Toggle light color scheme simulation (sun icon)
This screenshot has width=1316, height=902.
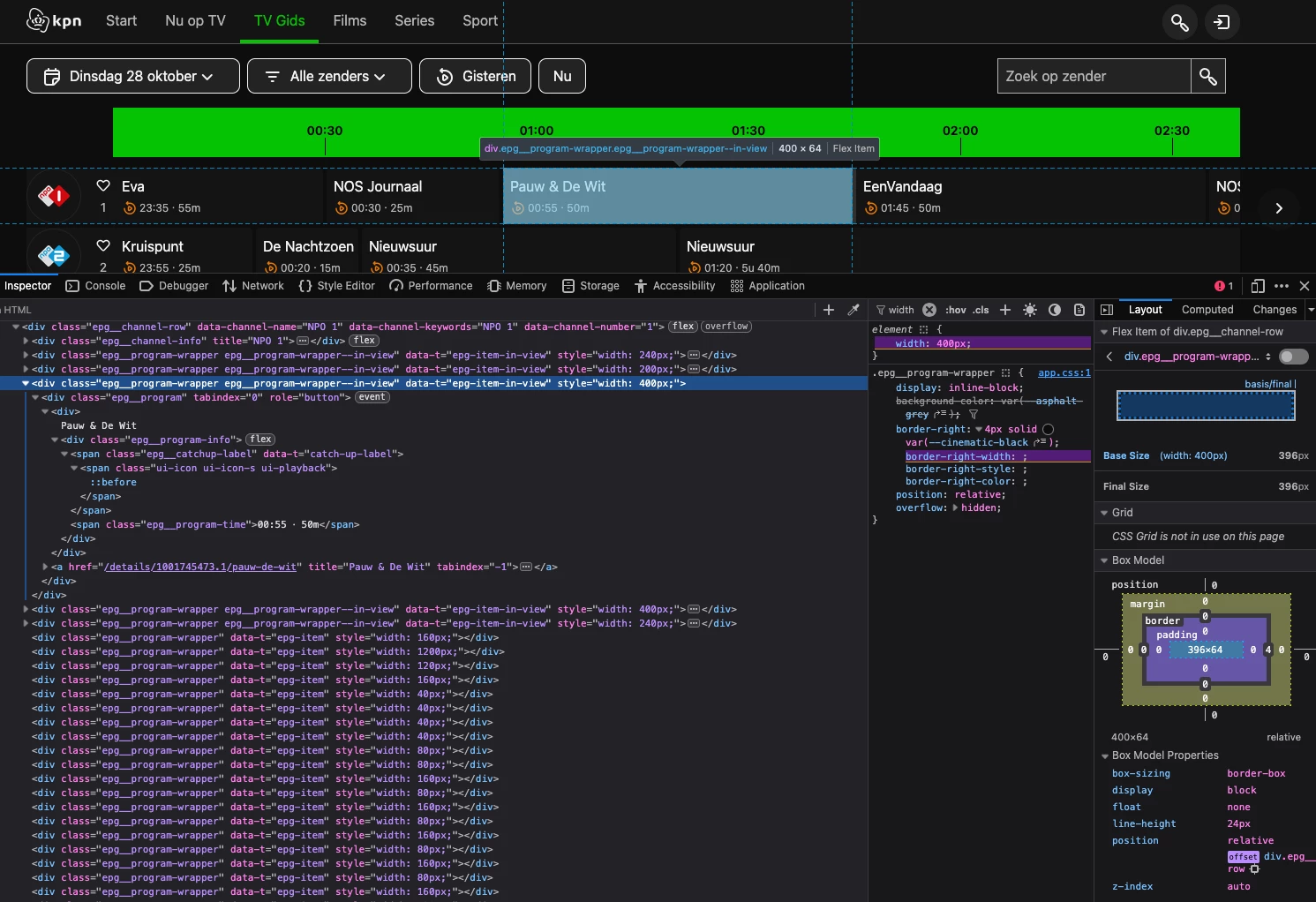coord(1030,310)
